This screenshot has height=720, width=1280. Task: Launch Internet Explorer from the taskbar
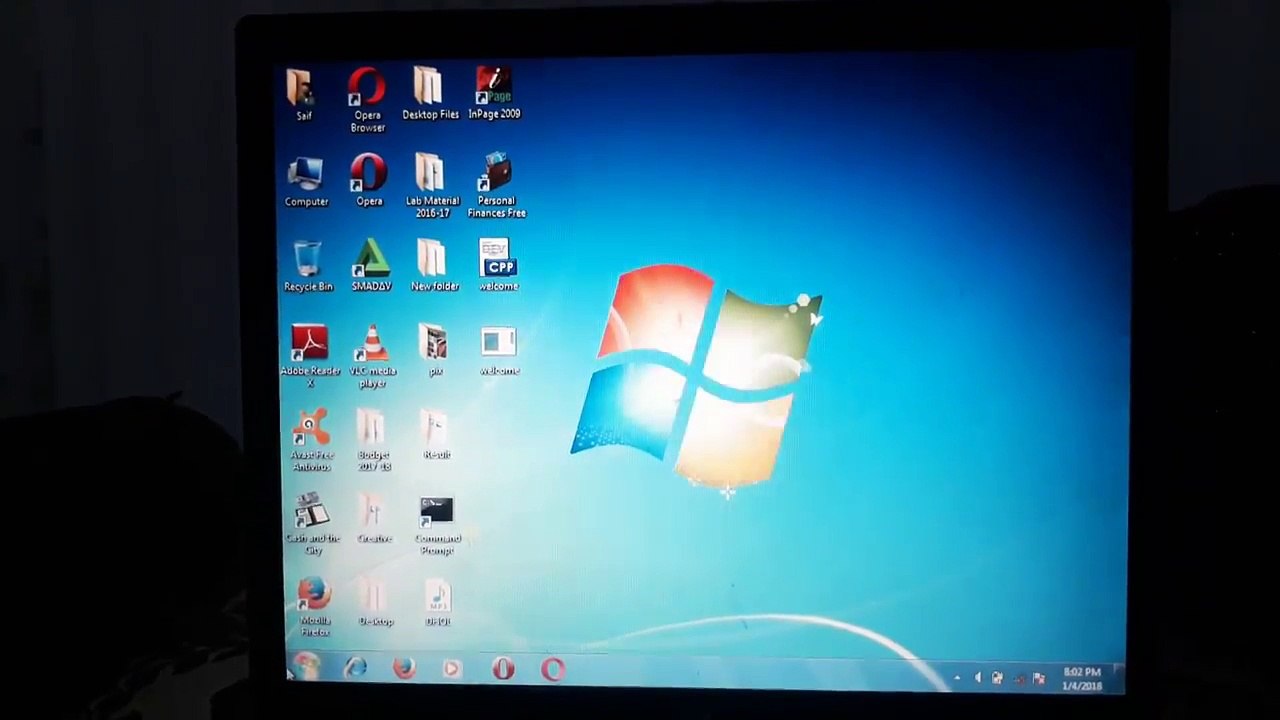pos(355,668)
